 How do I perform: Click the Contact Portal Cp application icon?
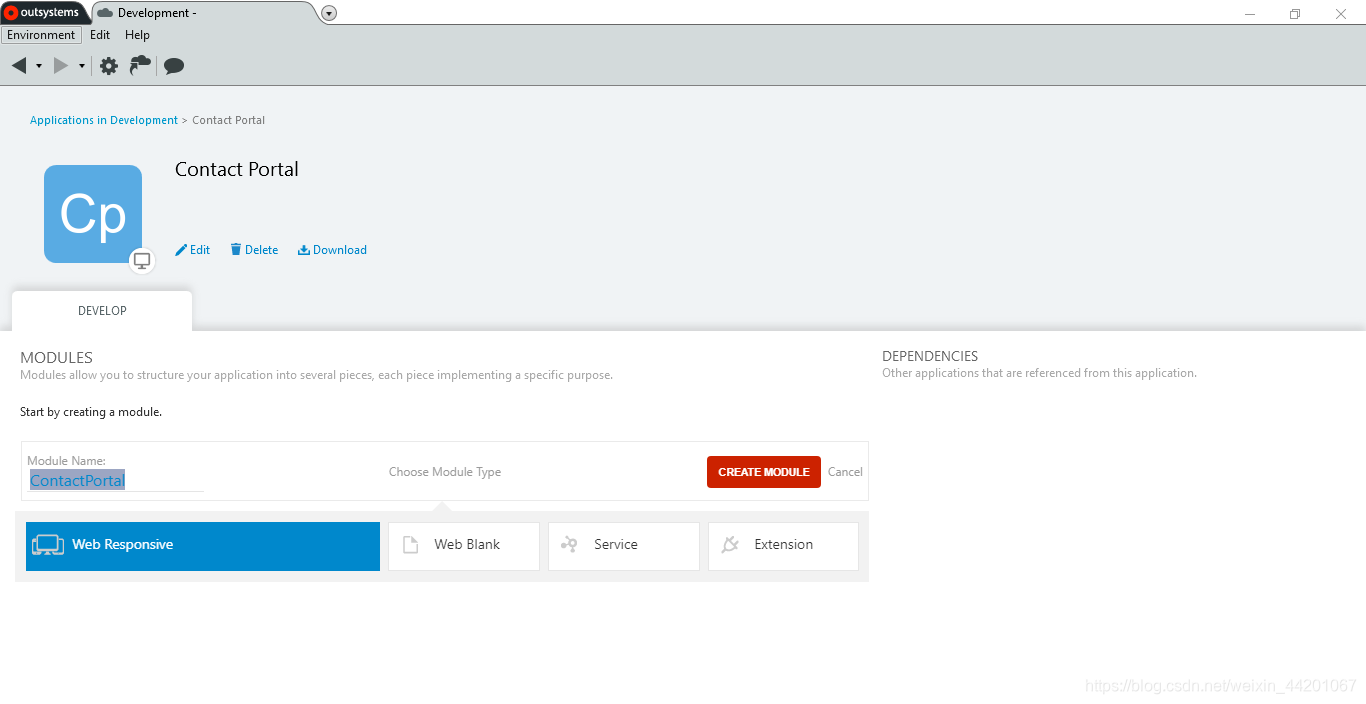click(x=93, y=214)
